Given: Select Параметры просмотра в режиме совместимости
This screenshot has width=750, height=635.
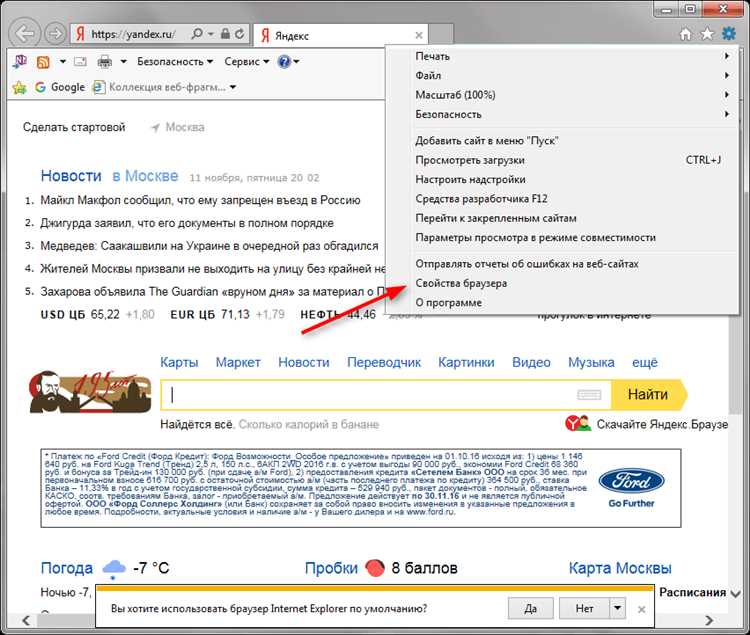Looking at the screenshot, I should pos(563,238).
